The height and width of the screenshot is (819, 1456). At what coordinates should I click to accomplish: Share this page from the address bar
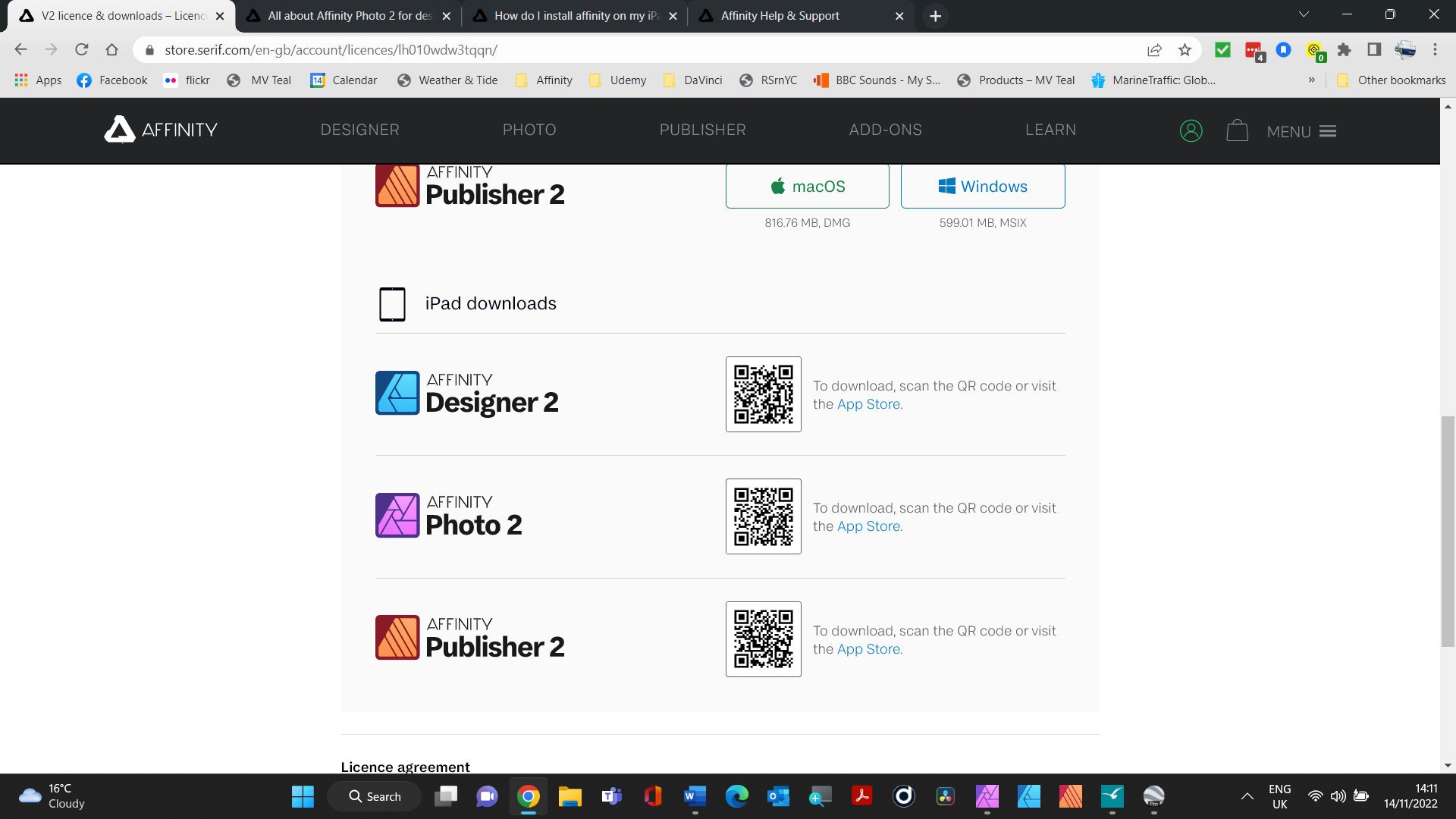coord(1154,50)
